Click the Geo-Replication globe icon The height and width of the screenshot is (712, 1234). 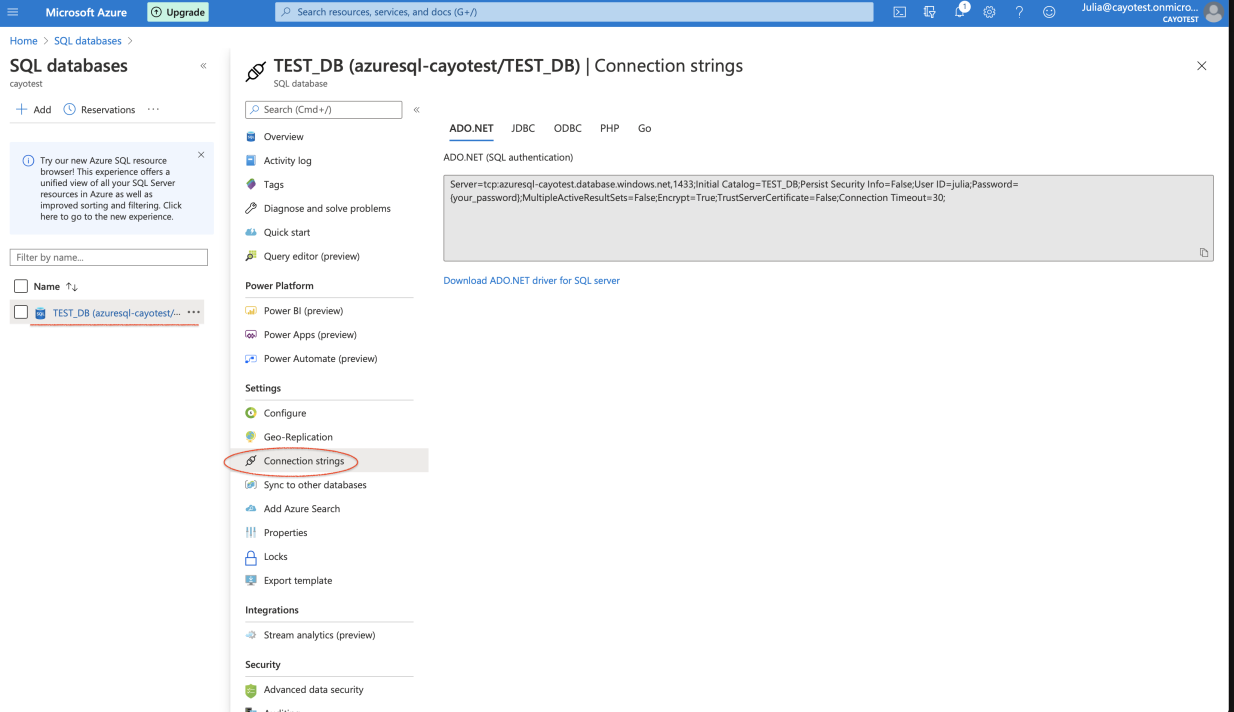[x=251, y=437]
